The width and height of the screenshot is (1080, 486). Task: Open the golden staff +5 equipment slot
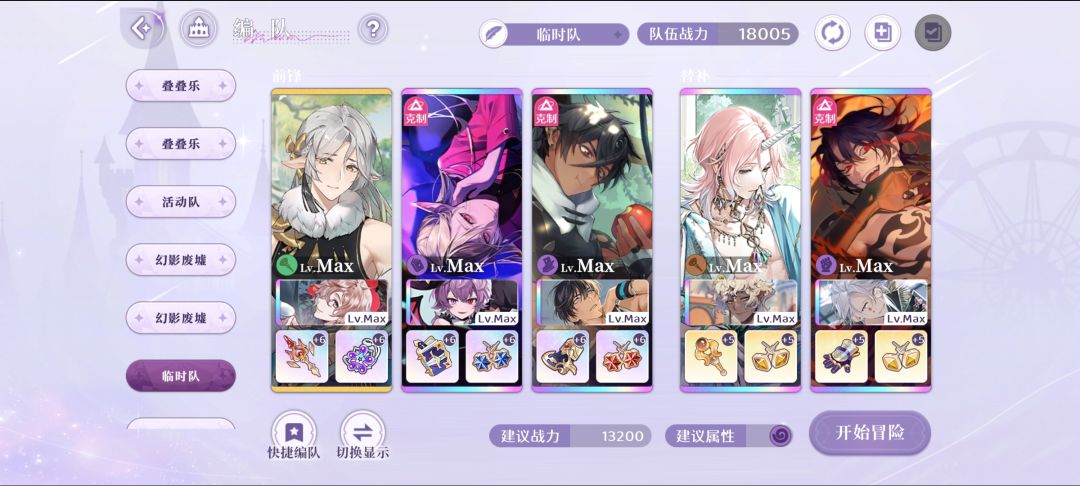coord(711,357)
